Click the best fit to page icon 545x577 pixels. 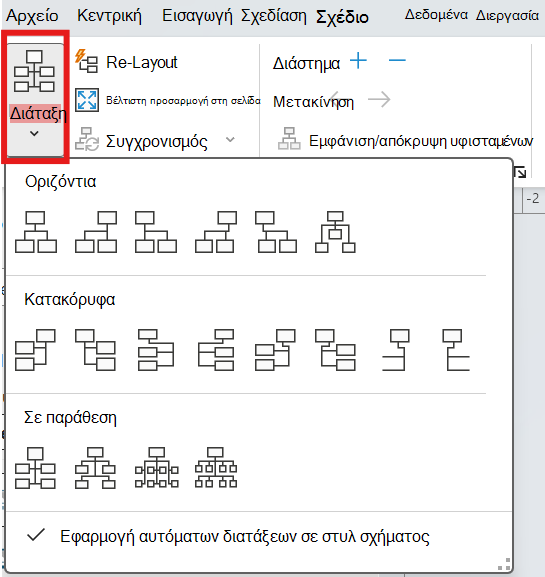(87, 100)
